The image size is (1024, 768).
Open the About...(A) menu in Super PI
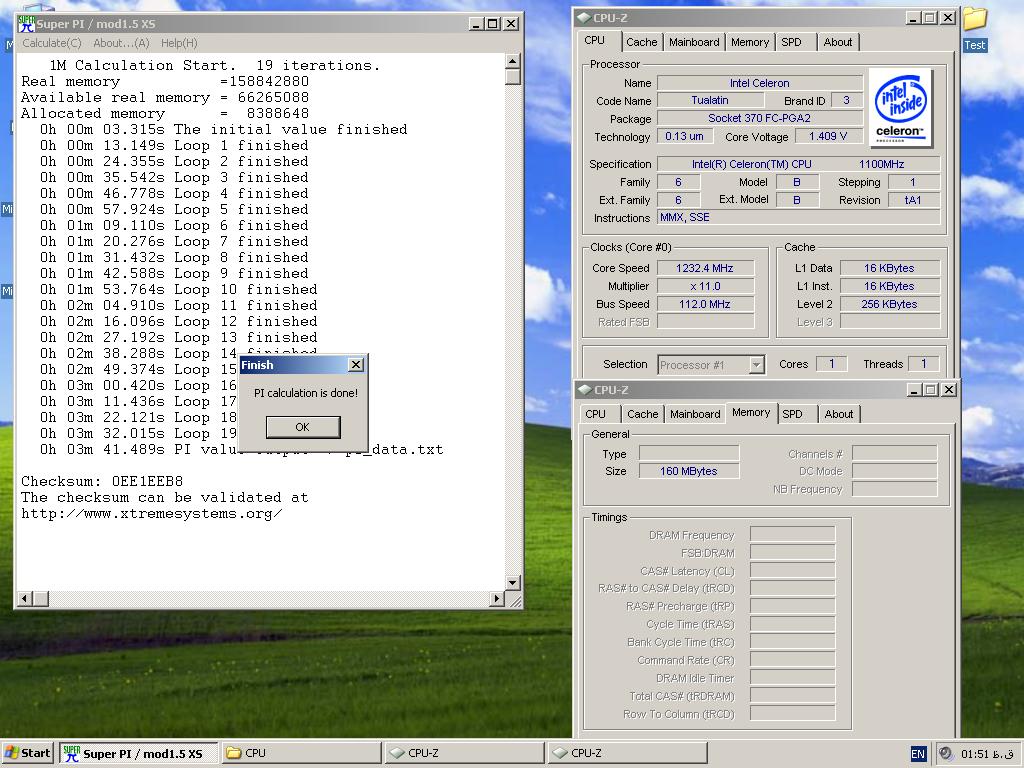click(x=121, y=43)
